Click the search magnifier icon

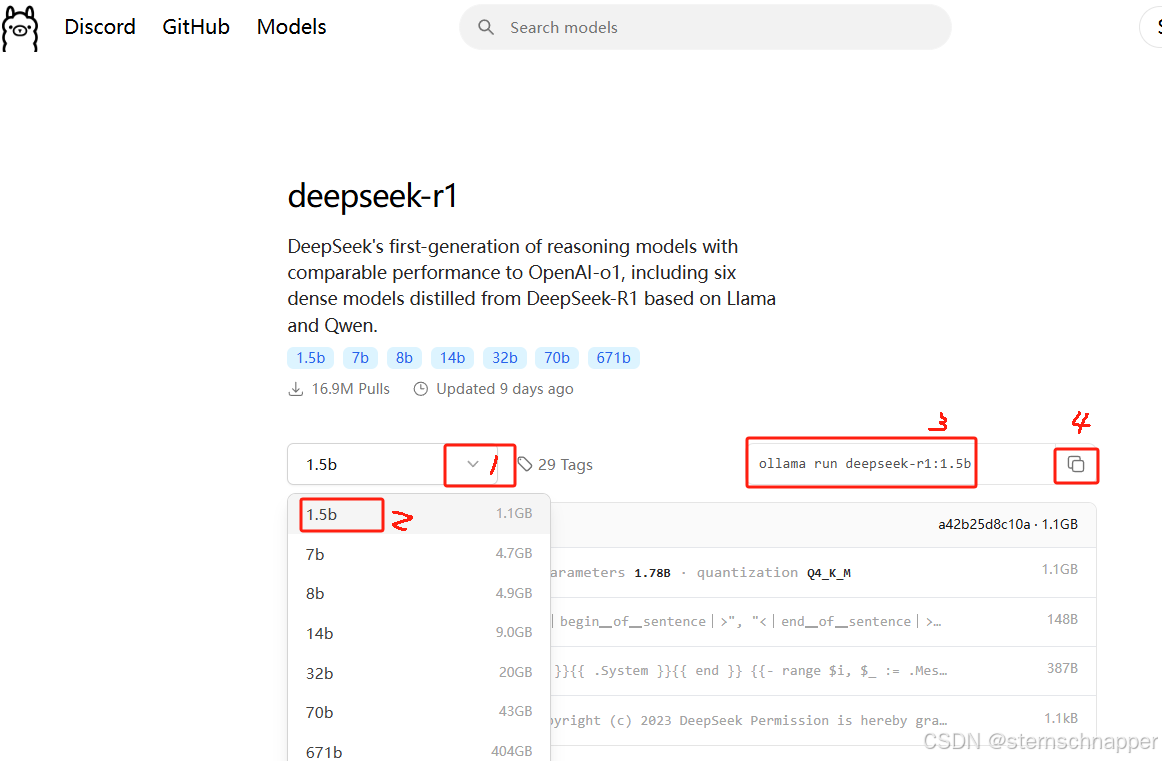tap(486, 27)
